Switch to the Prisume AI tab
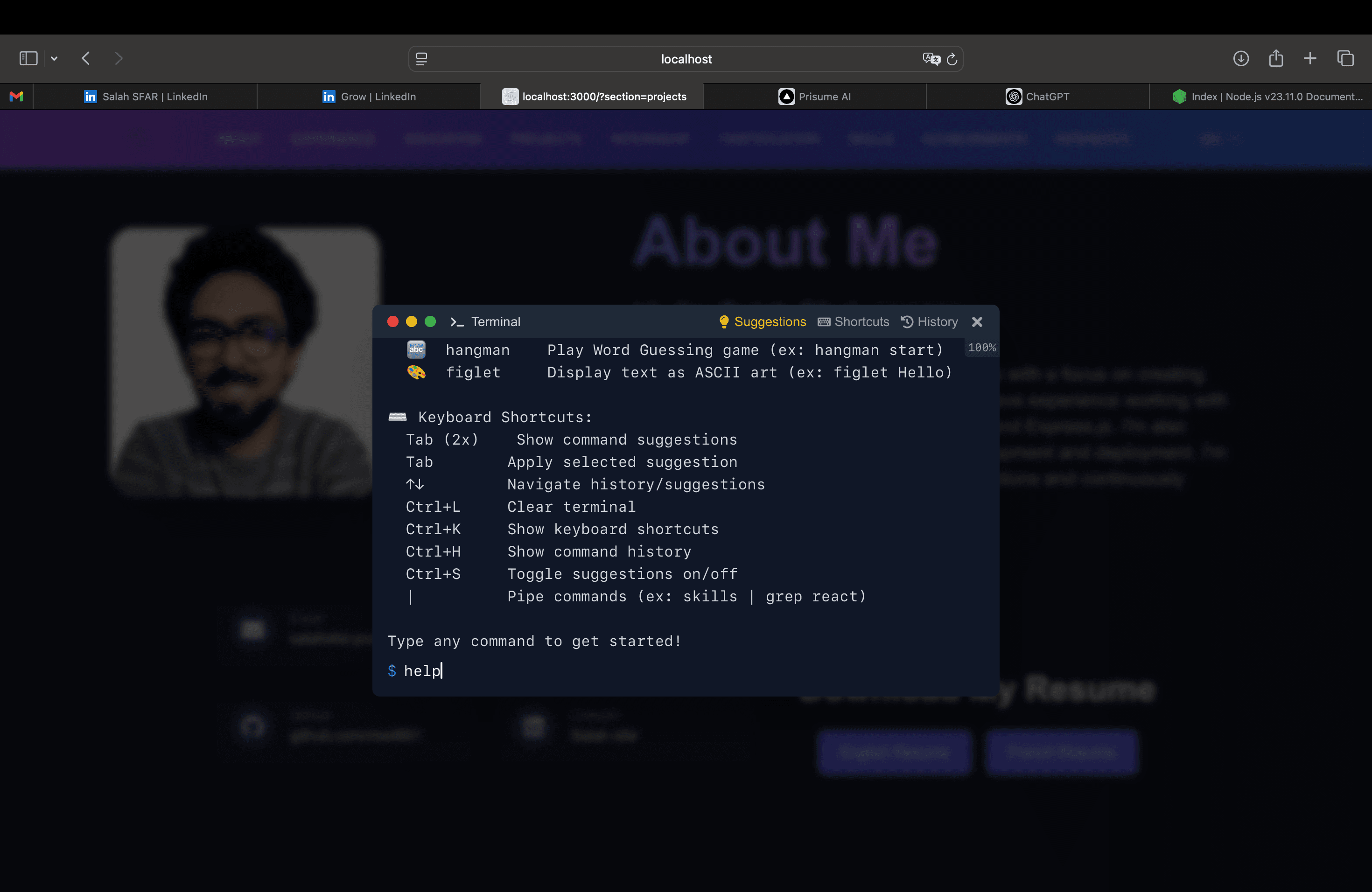1372x892 pixels. click(814, 96)
